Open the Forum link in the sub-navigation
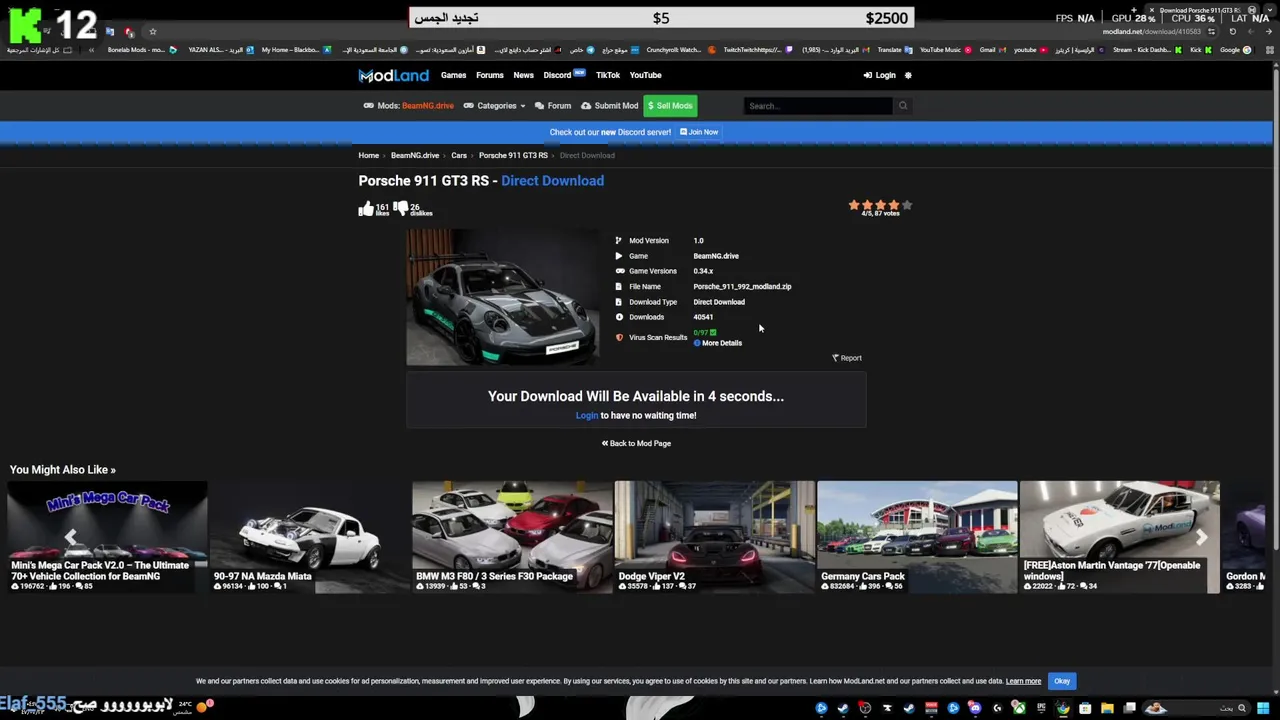1280x720 pixels. point(553,105)
